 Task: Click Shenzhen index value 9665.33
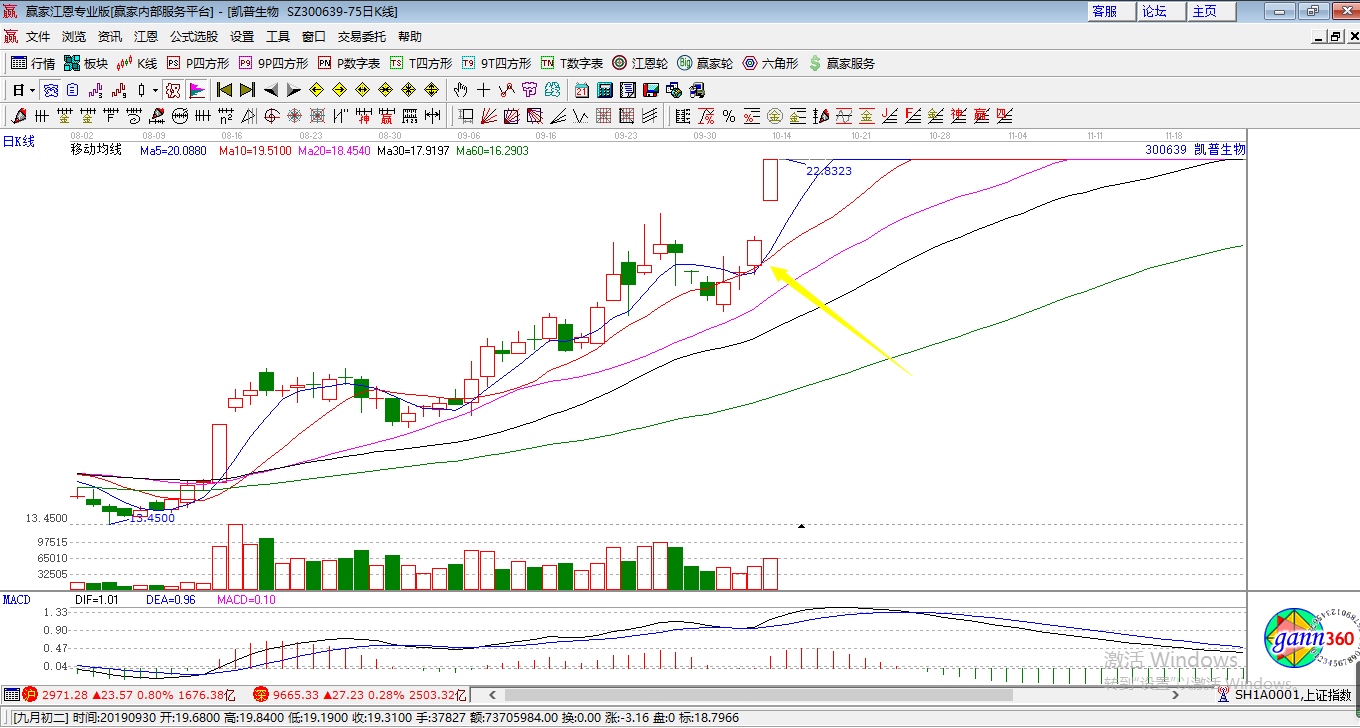click(297, 695)
